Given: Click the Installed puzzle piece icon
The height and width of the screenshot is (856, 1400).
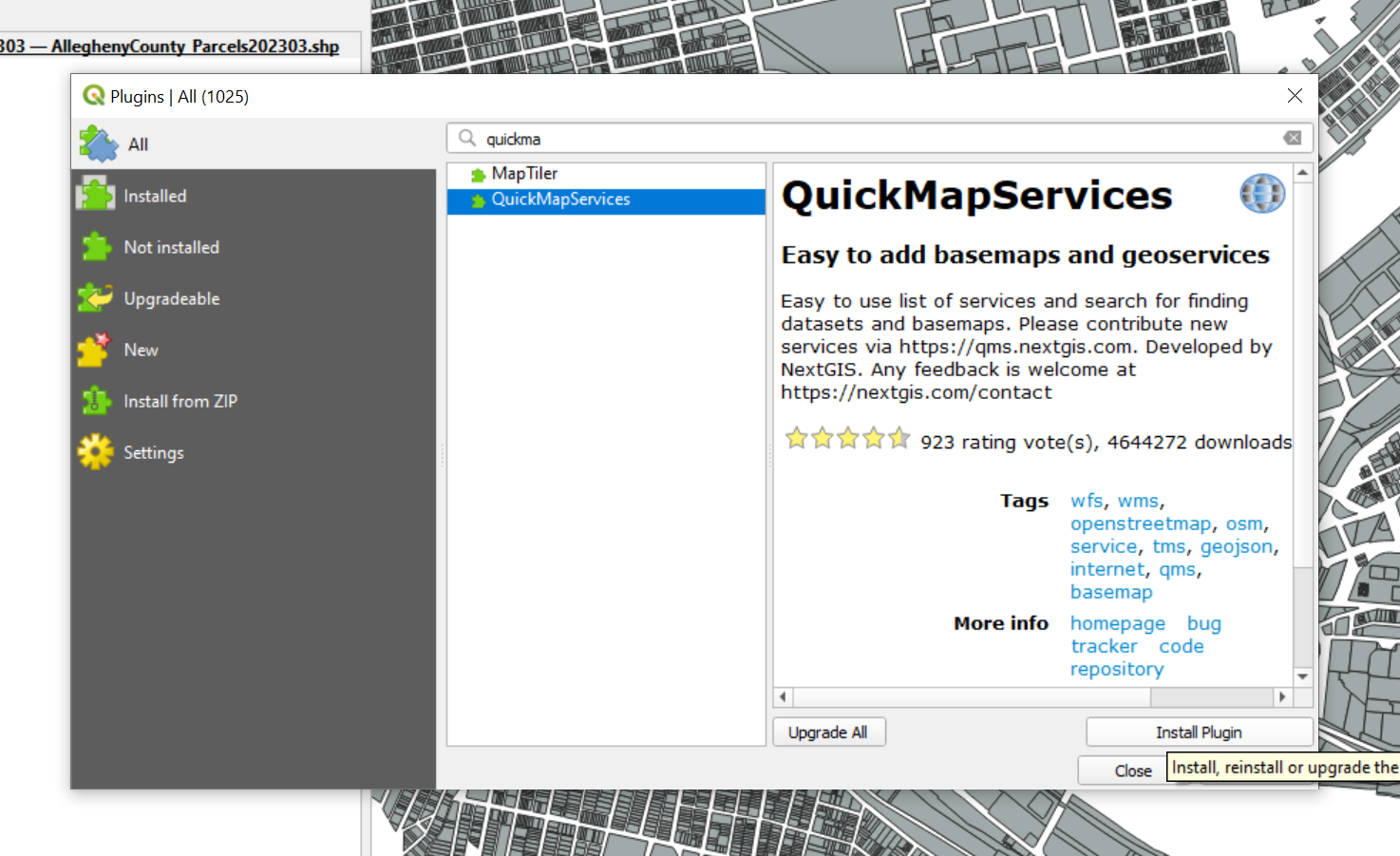Looking at the screenshot, I should 96,195.
